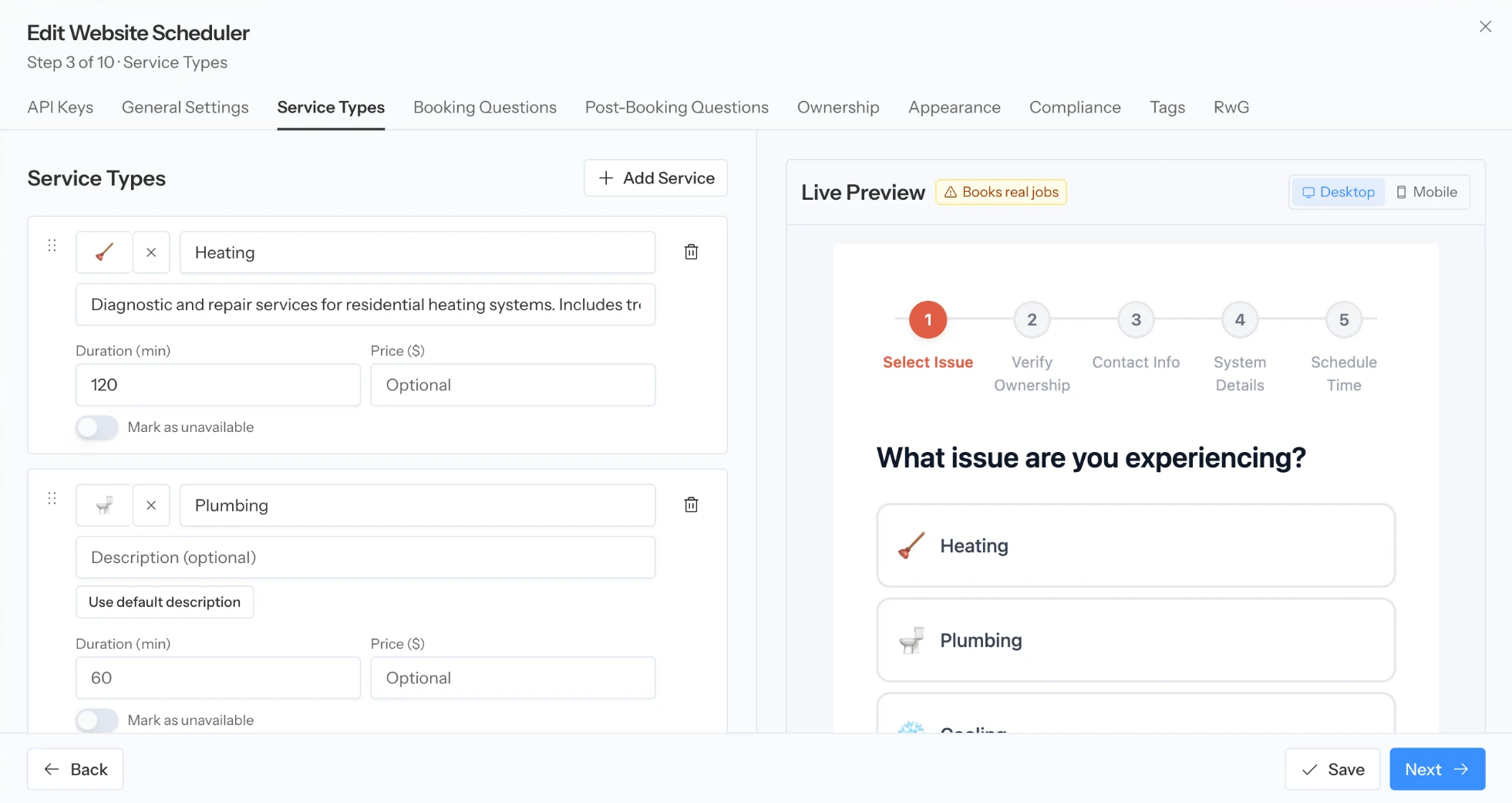
Task: Open the RwG tab
Action: tap(1231, 107)
